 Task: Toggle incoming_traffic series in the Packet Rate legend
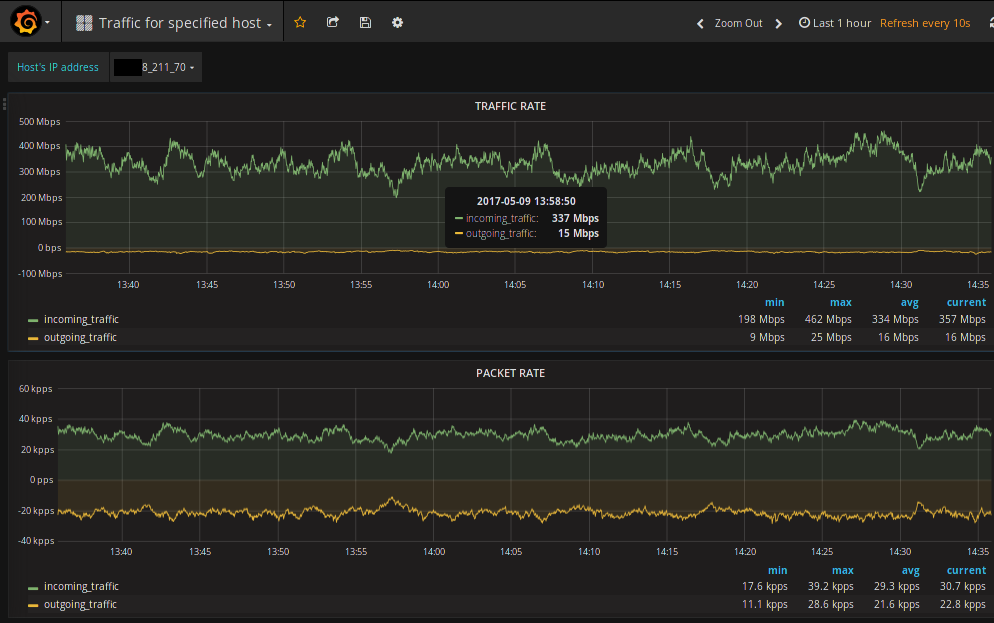click(81, 587)
